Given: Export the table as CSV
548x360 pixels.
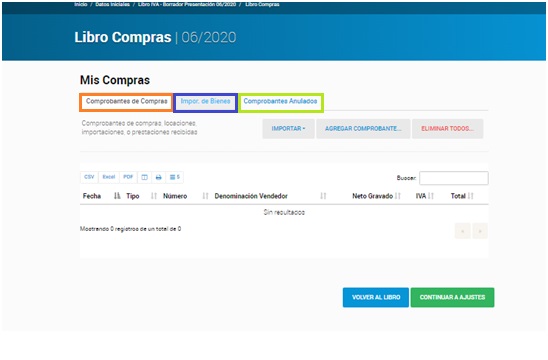Looking at the screenshot, I should tap(89, 177).
